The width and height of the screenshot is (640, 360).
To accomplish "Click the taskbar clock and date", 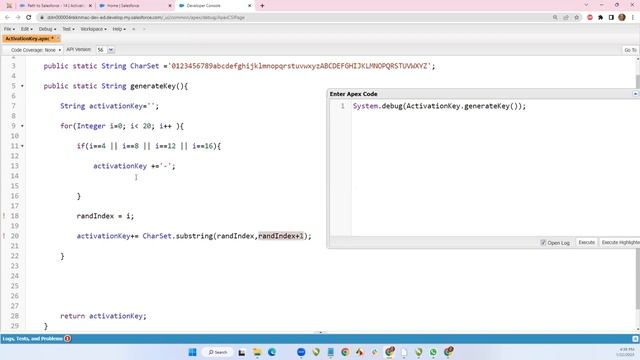I will tap(625, 352).
